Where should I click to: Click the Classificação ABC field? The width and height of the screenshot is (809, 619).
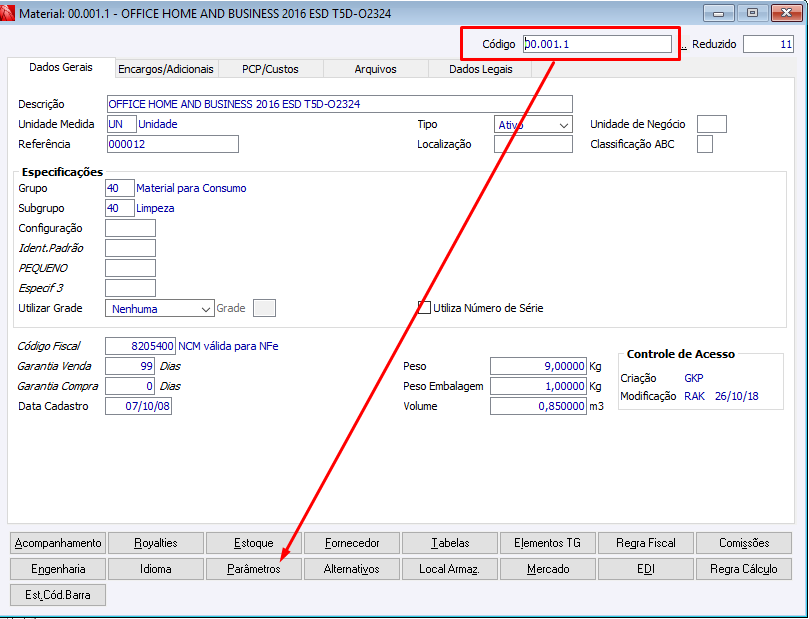click(x=704, y=144)
